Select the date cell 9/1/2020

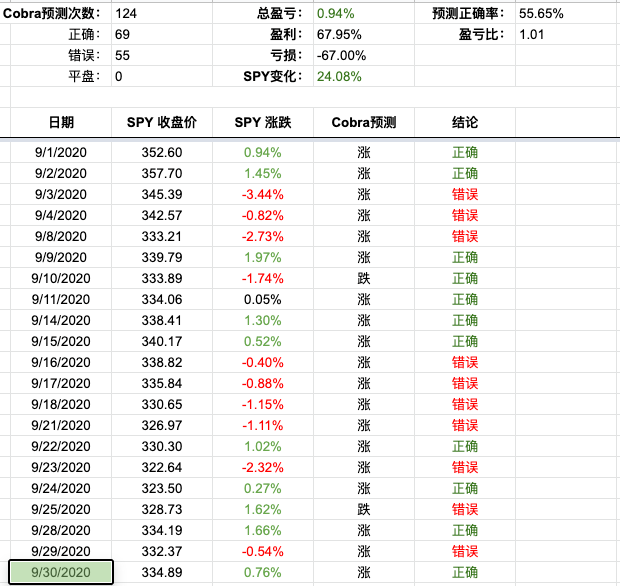point(61,152)
